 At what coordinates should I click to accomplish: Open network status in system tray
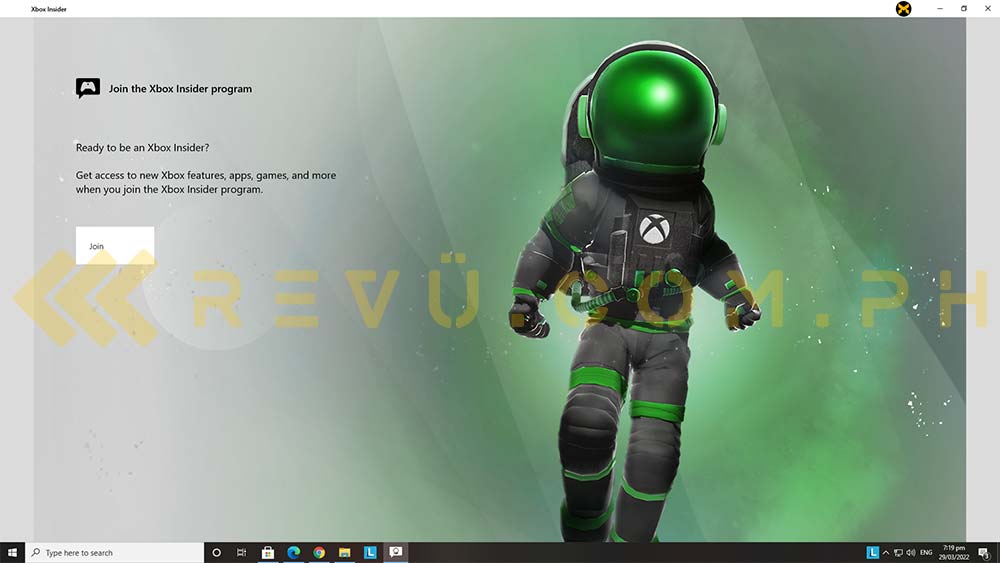pos(898,553)
